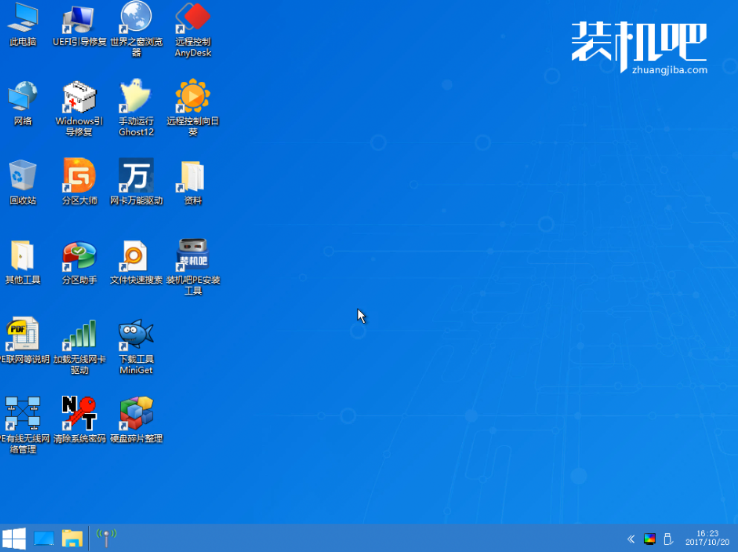Select the 万 网卡万能驱动 icon
Viewport: 742px width, 554px height.
(136, 176)
